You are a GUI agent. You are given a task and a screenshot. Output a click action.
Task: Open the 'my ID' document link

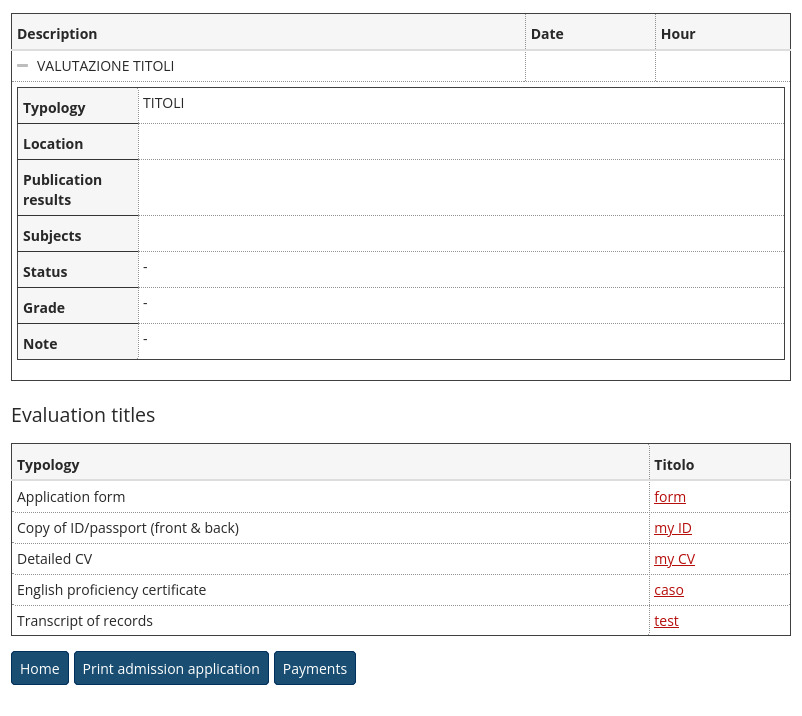tap(672, 528)
